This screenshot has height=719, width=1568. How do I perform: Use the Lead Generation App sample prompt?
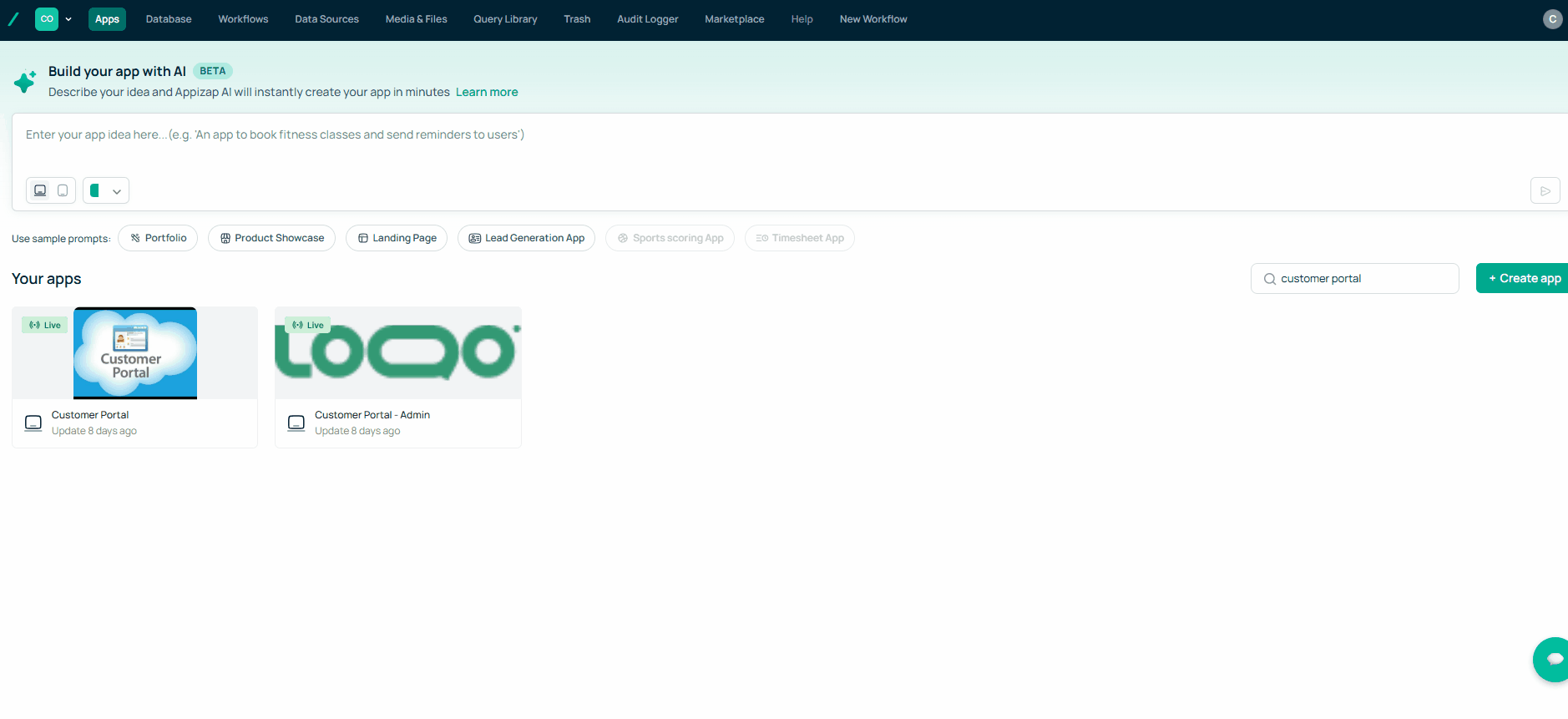click(x=526, y=238)
